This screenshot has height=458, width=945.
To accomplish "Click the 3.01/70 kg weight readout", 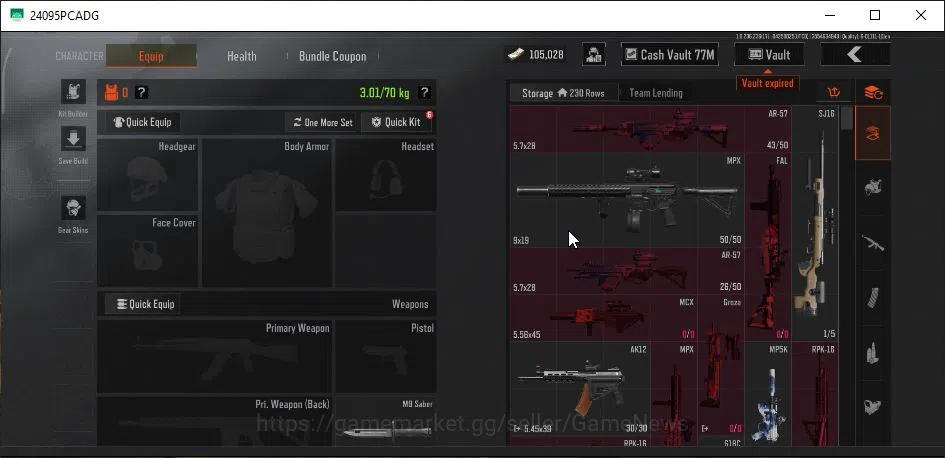I will [385, 93].
